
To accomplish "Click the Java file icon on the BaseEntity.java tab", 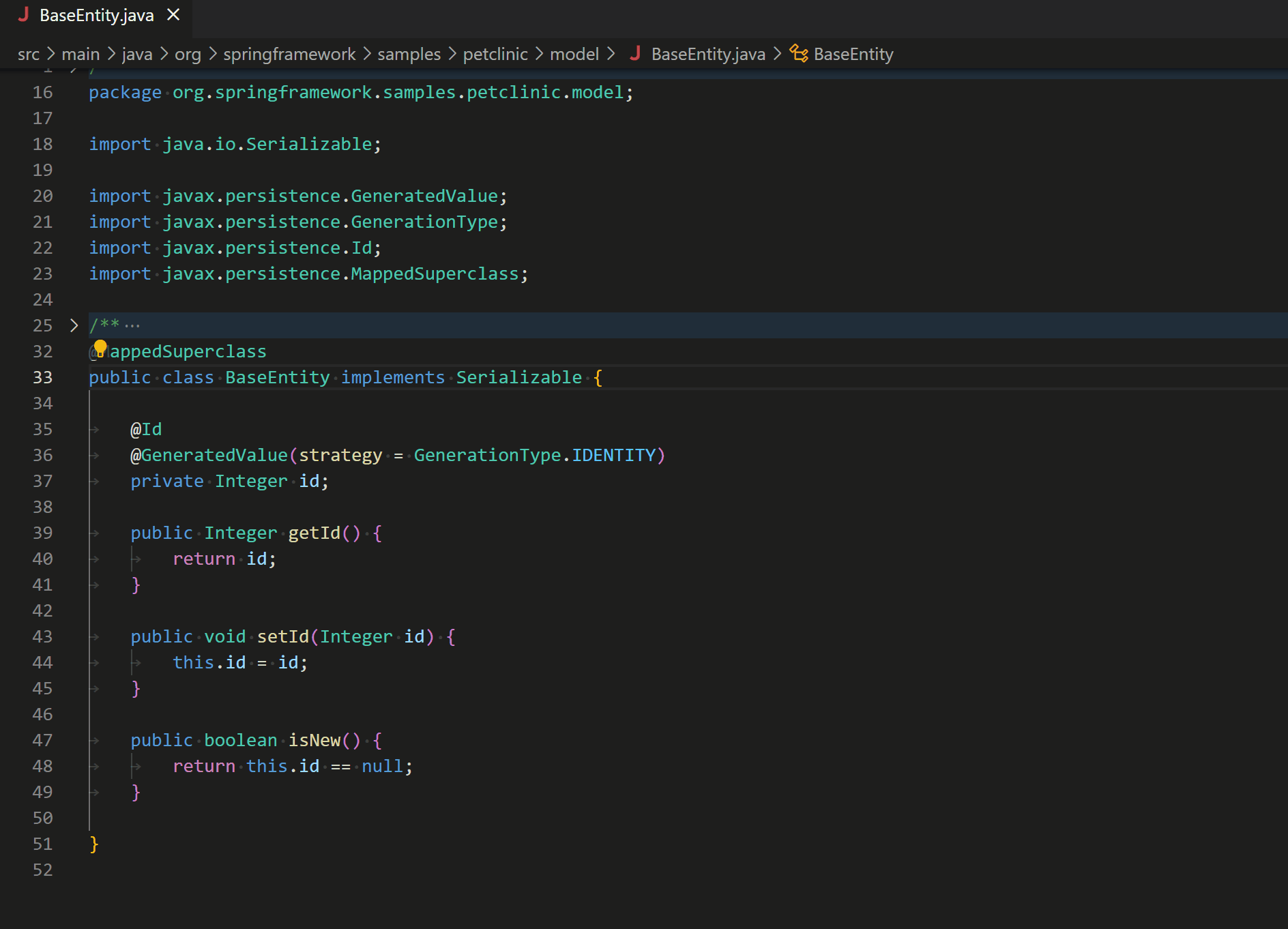I will point(25,14).
